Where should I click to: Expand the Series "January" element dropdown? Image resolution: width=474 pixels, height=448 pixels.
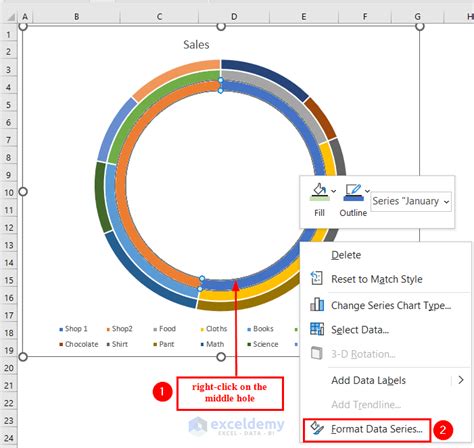(x=446, y=202)
